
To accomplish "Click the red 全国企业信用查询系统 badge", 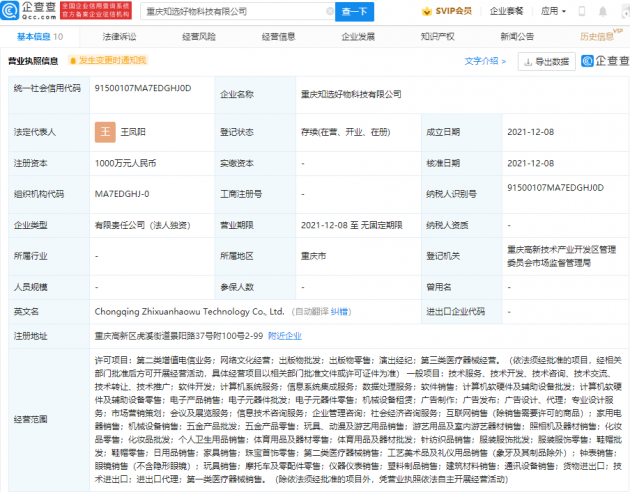I will [96, 11].
